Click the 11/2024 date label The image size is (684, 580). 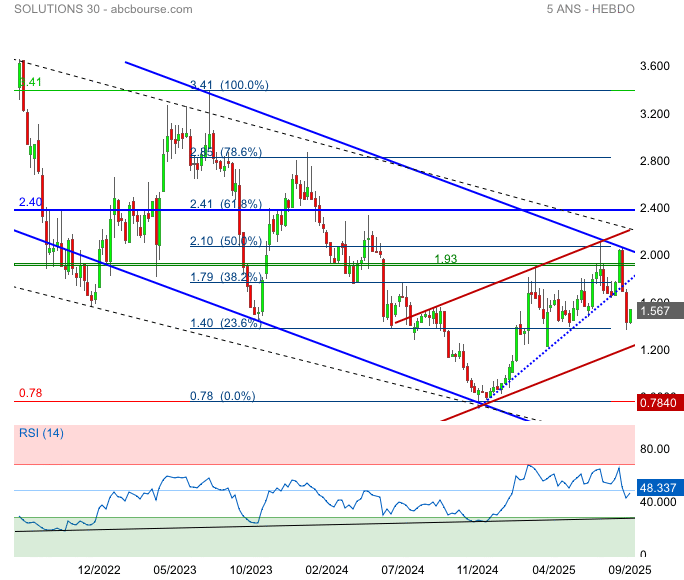(478, 570)
